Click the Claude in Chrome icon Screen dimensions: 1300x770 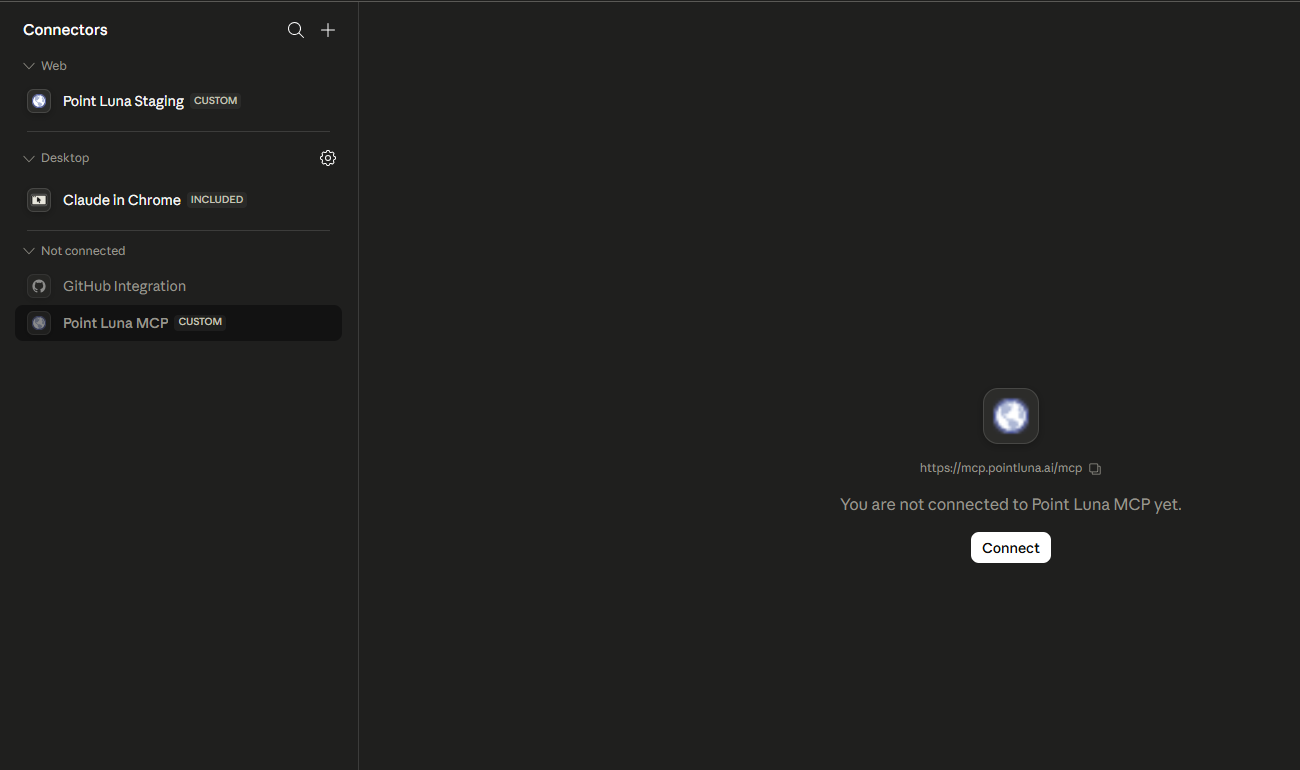coord(39,200)
